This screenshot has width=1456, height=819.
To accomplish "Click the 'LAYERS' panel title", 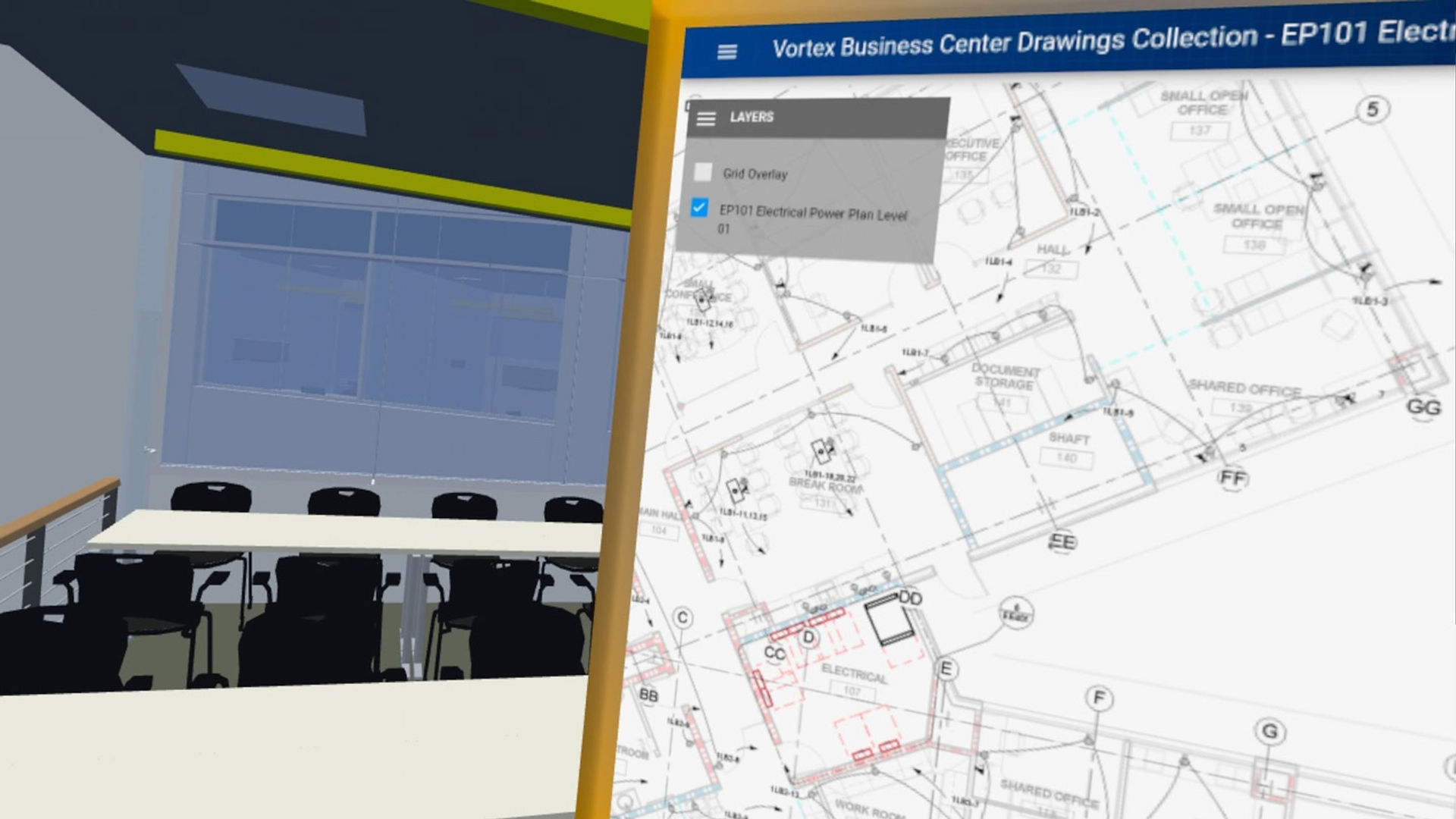I will [752, 117].
